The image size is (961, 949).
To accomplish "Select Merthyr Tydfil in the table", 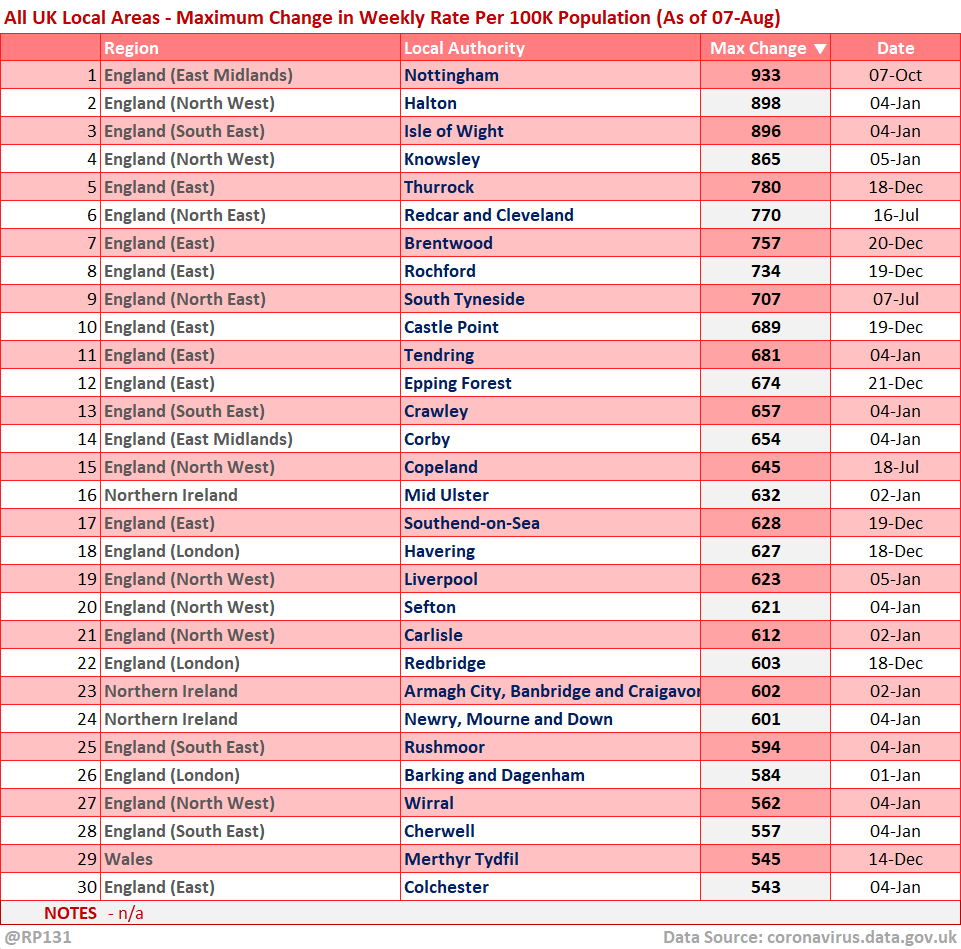I will point(461,859).
